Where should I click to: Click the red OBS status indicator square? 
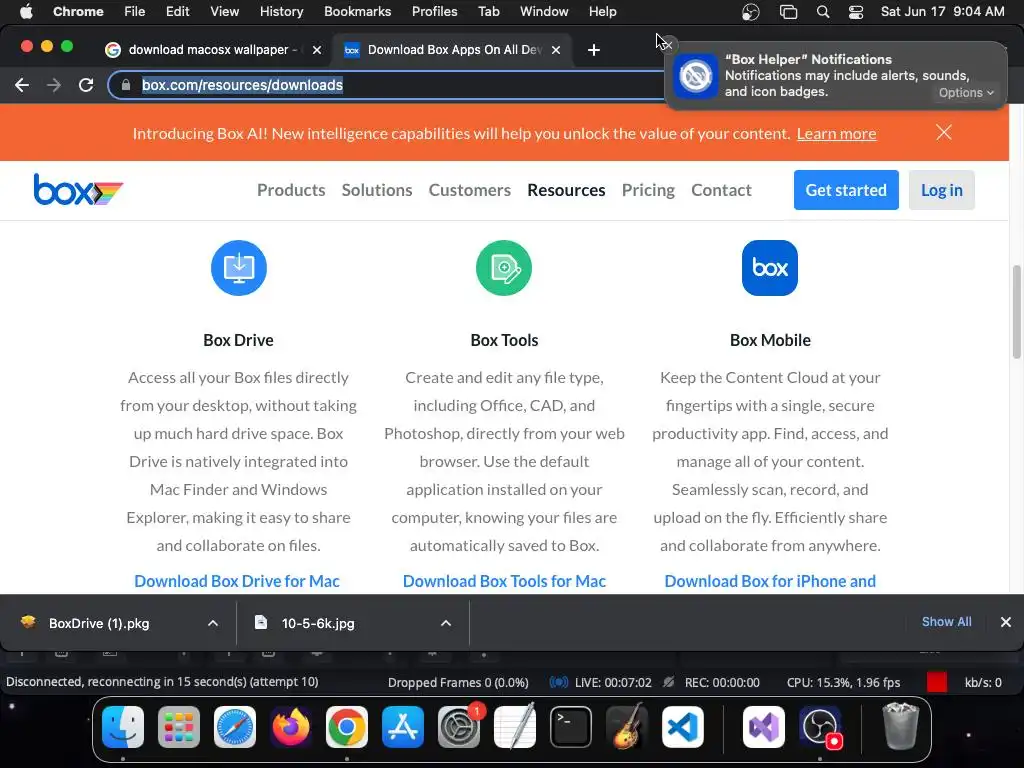point(936,682)
